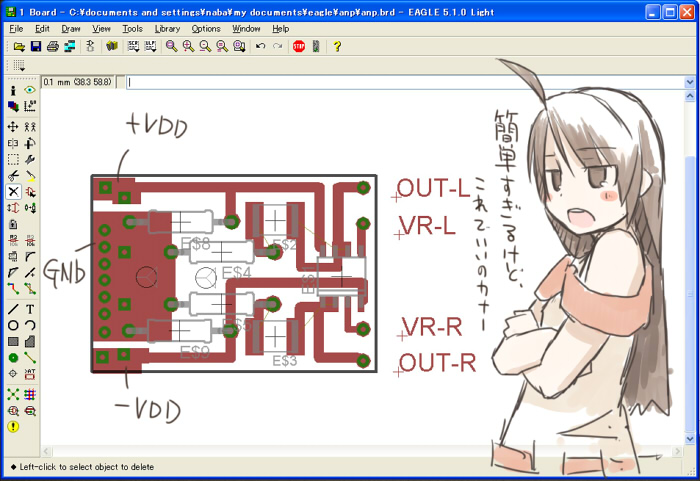The width and height of the screenshot is (700, 481).
Task: Click the yellow question mark Help icon
Action: tap(337, 46)
